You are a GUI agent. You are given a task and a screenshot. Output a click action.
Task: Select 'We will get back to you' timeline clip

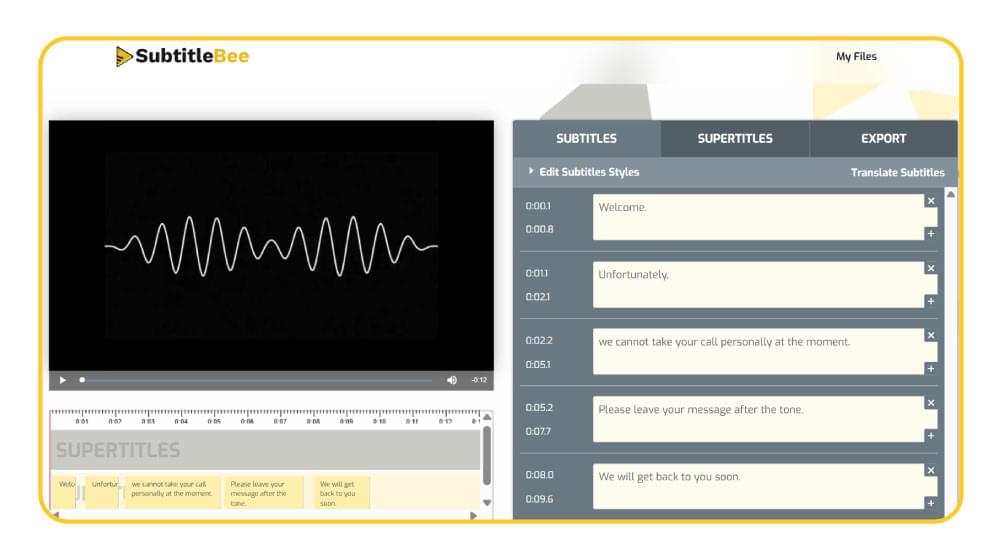341,492
